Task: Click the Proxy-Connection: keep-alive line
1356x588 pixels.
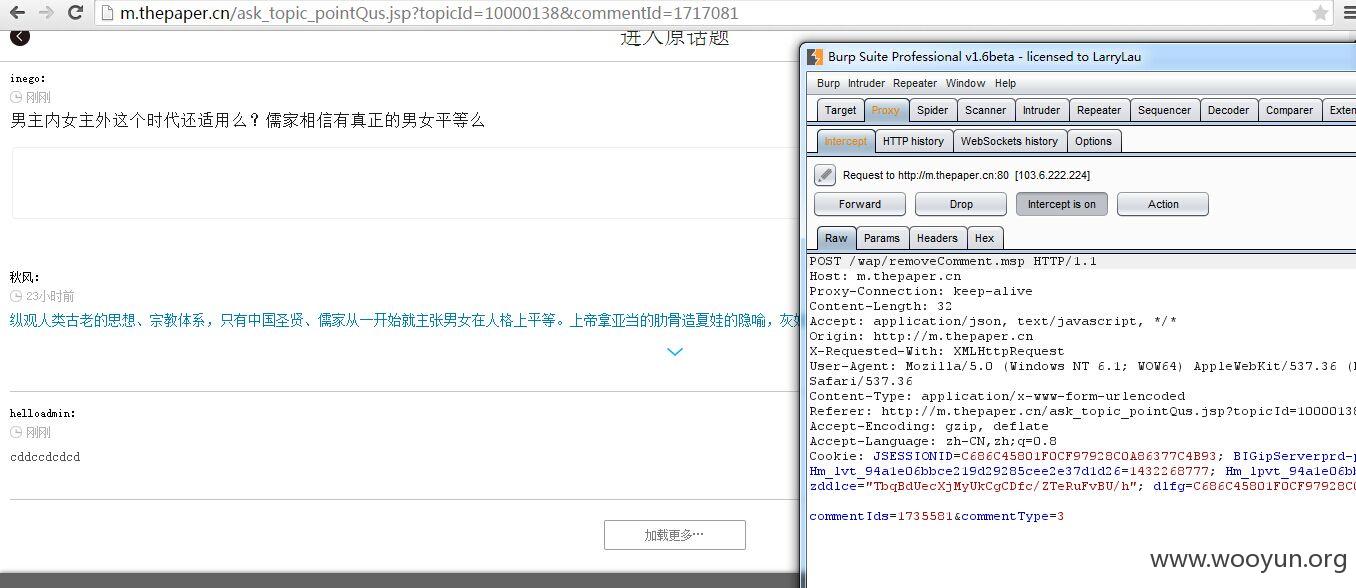Action: [x=921, y=291]
